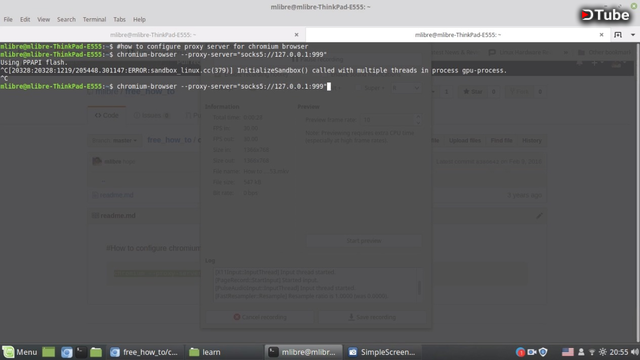Open the Linux Hardware Re... bookmark

[x=521, y=52]
